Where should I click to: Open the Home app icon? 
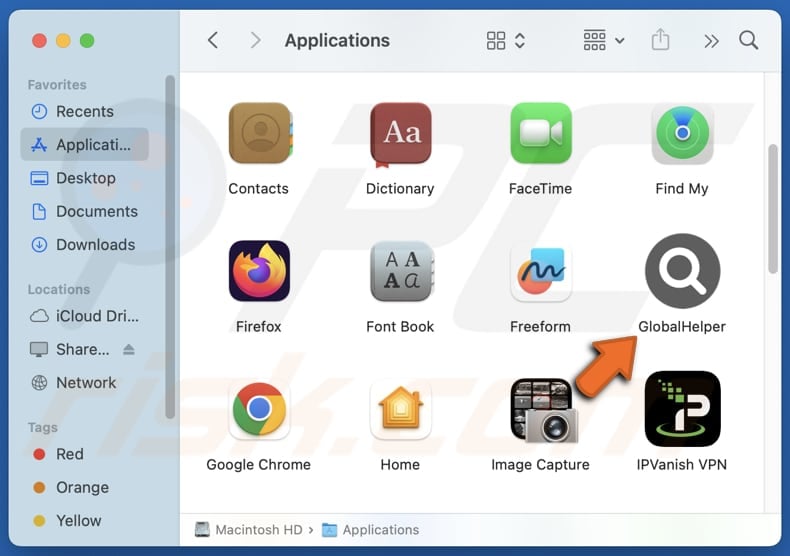coord(401,409)
